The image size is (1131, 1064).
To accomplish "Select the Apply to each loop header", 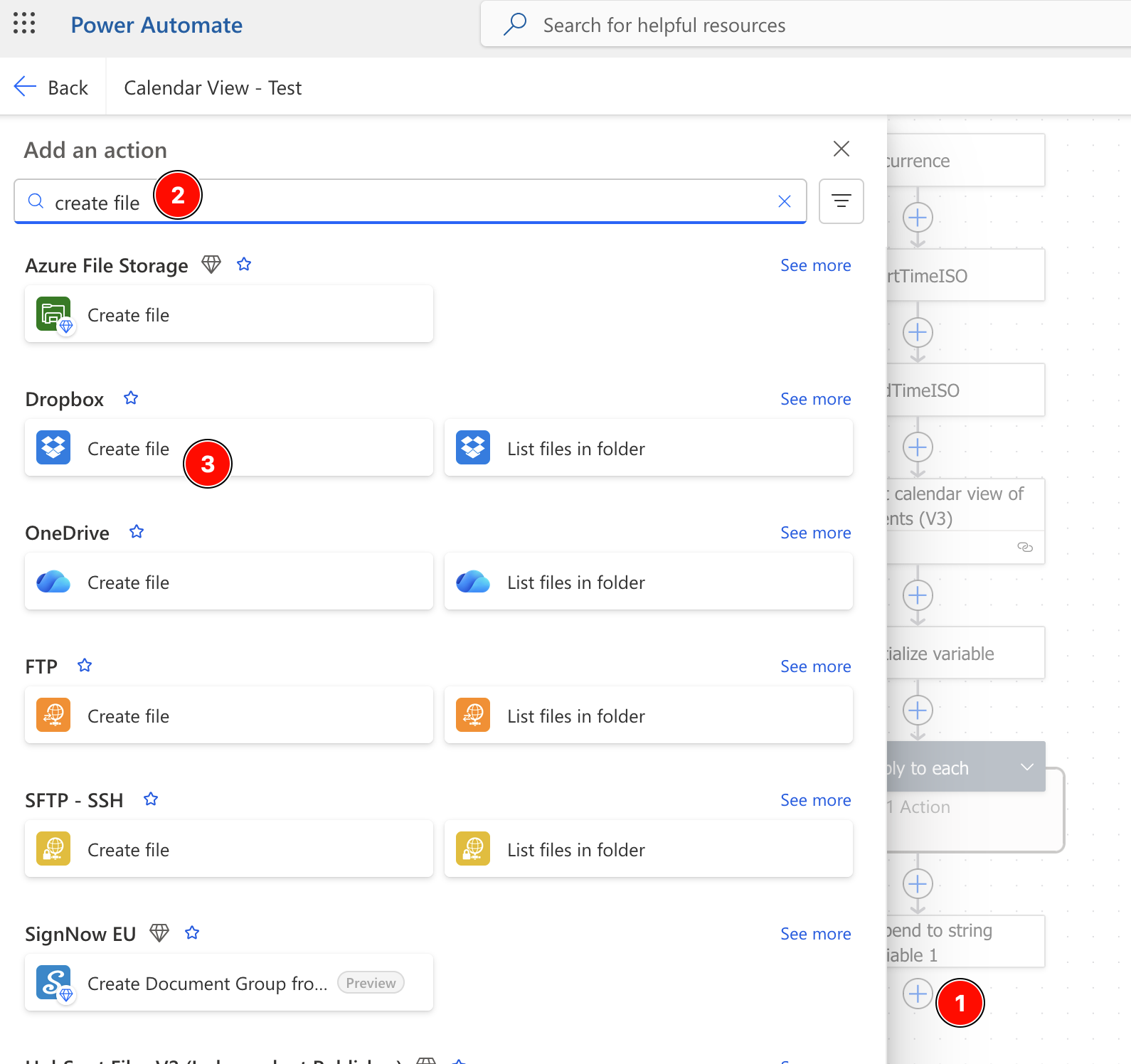I will click(x=965, y=767).
